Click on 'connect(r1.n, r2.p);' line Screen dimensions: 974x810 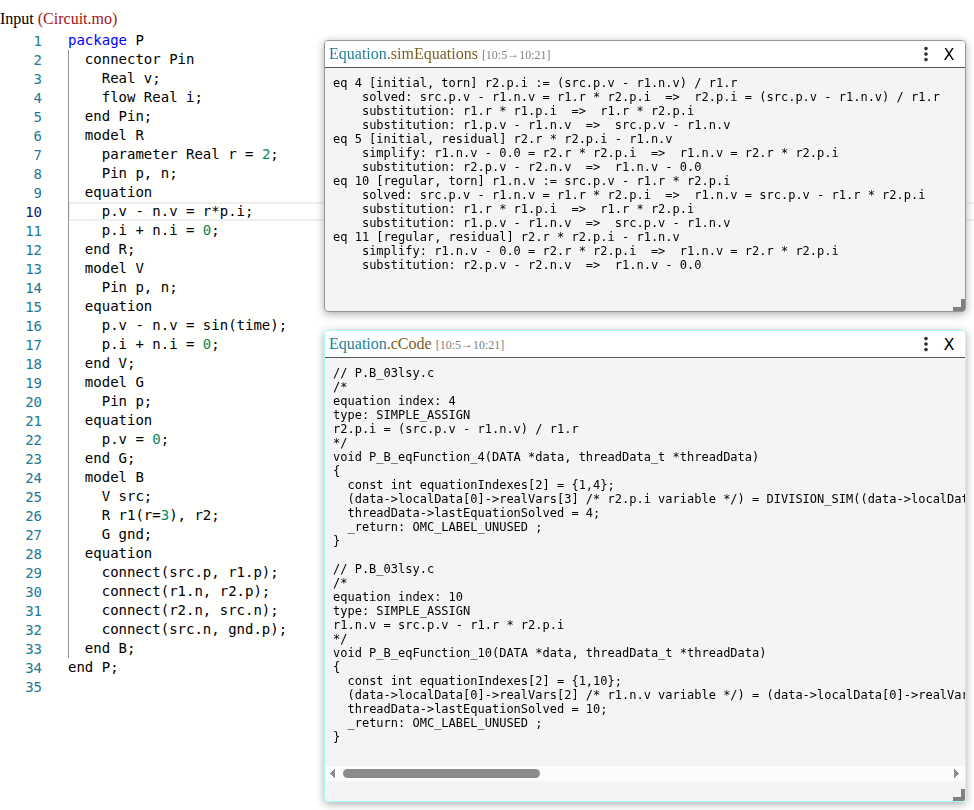coord(185,591)
